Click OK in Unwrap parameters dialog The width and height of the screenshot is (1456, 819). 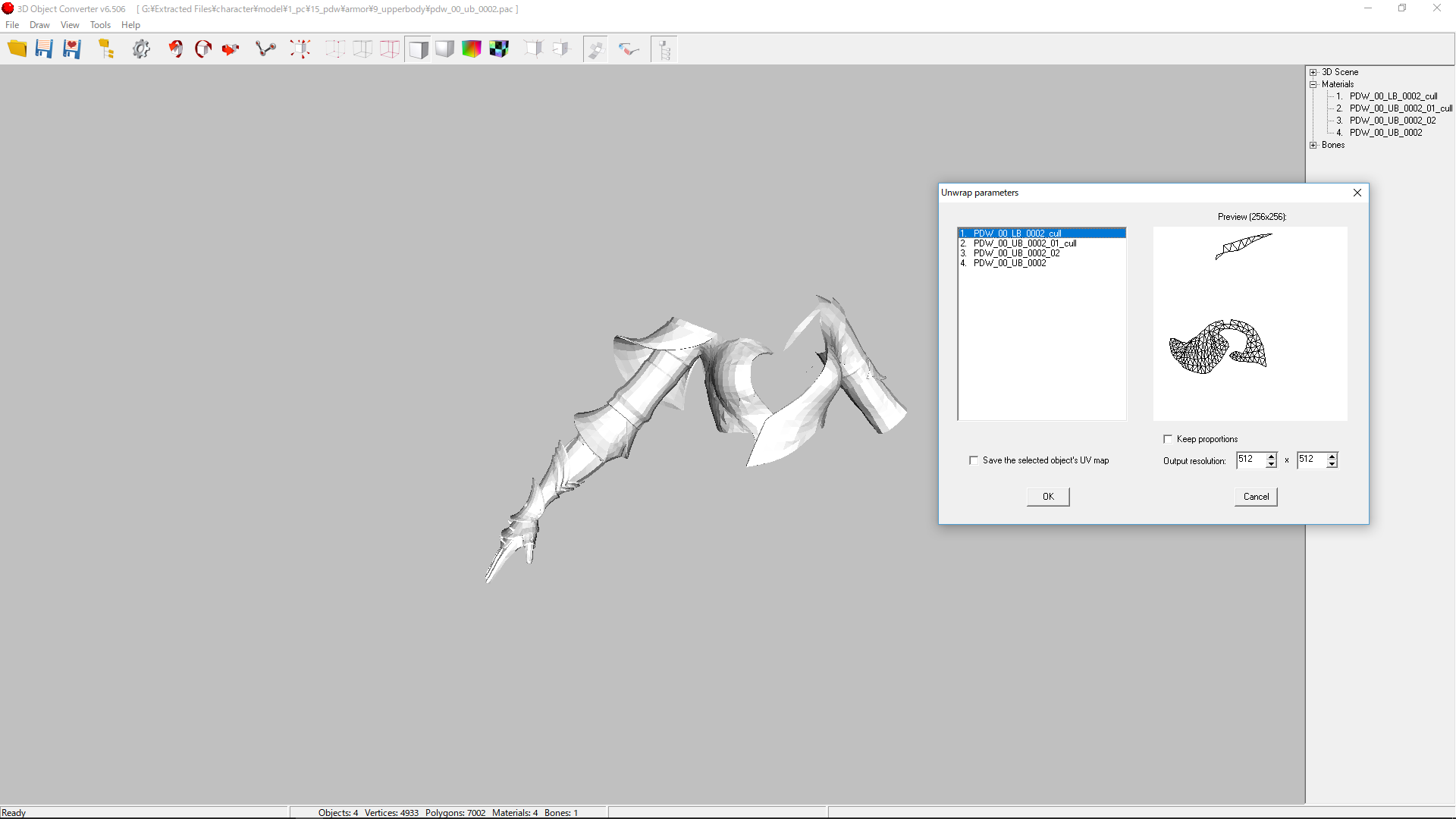pos(1048,497)
